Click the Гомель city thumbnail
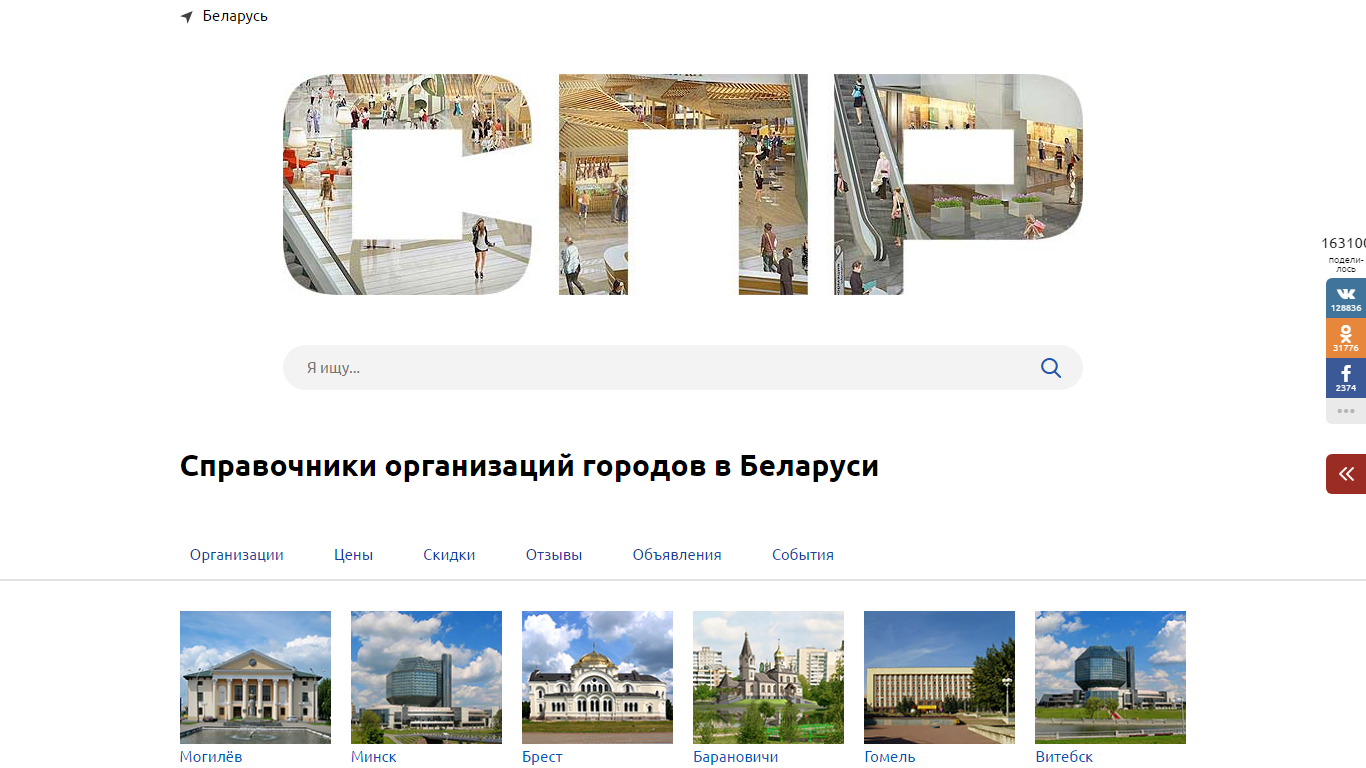The width and height of the screenshot is (1366, 768). [939, 677]
